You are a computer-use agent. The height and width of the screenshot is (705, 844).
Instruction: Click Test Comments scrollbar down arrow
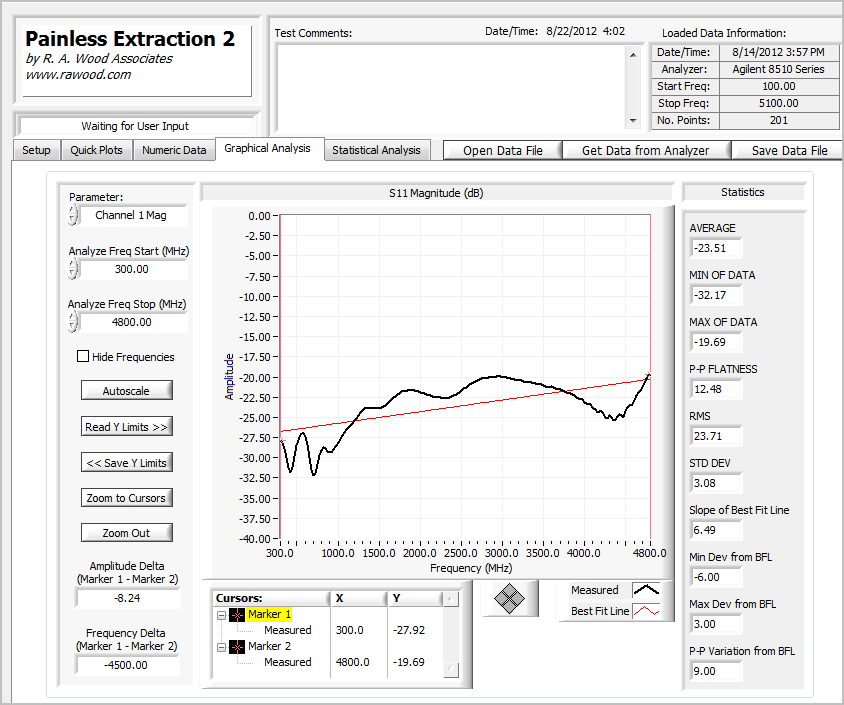pos(633,121)
